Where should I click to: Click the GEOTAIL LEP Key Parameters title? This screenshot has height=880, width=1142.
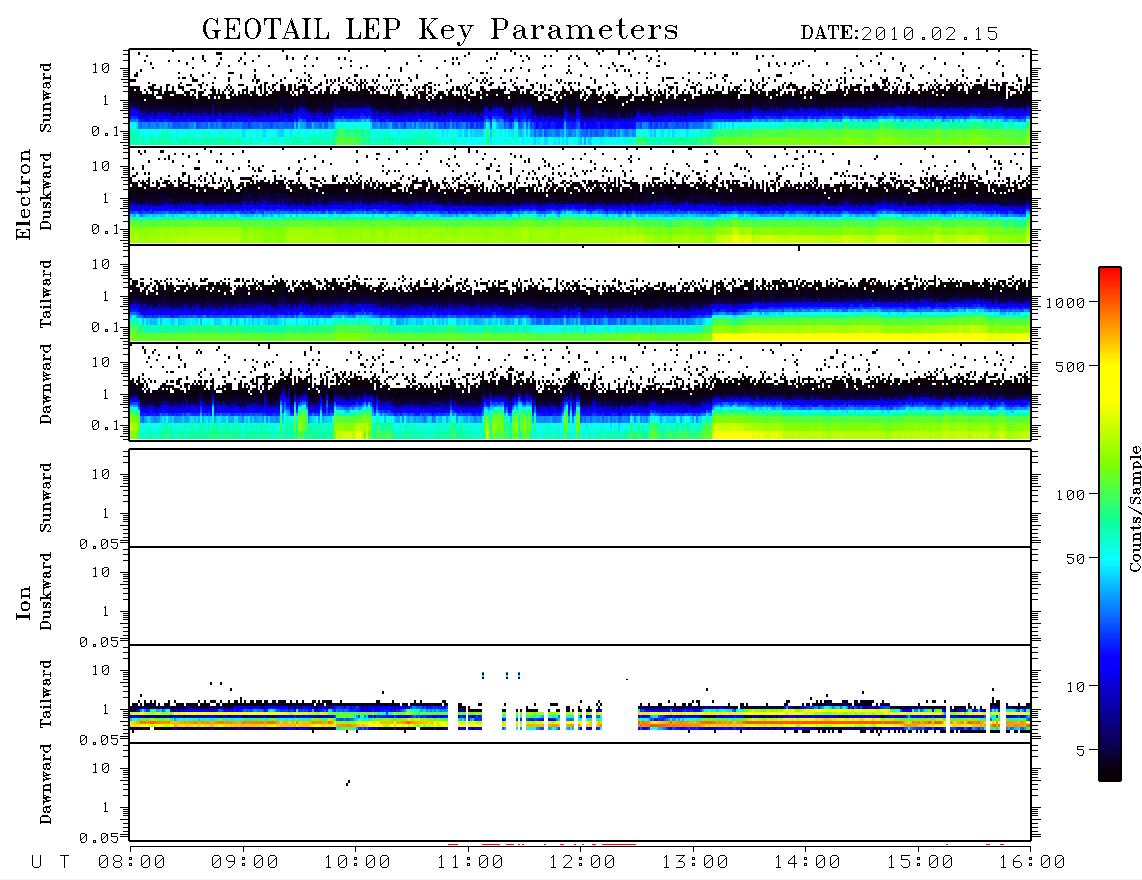tap(440, 30)
